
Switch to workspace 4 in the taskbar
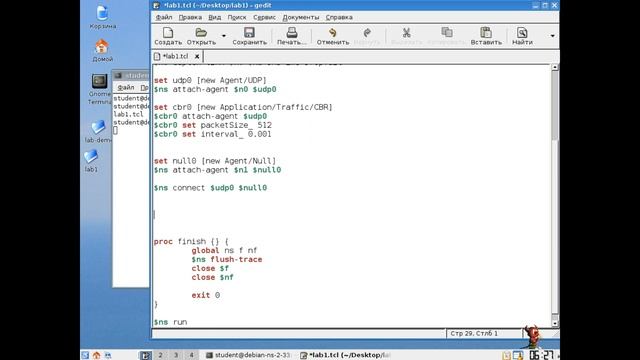(x=191, y=355)
